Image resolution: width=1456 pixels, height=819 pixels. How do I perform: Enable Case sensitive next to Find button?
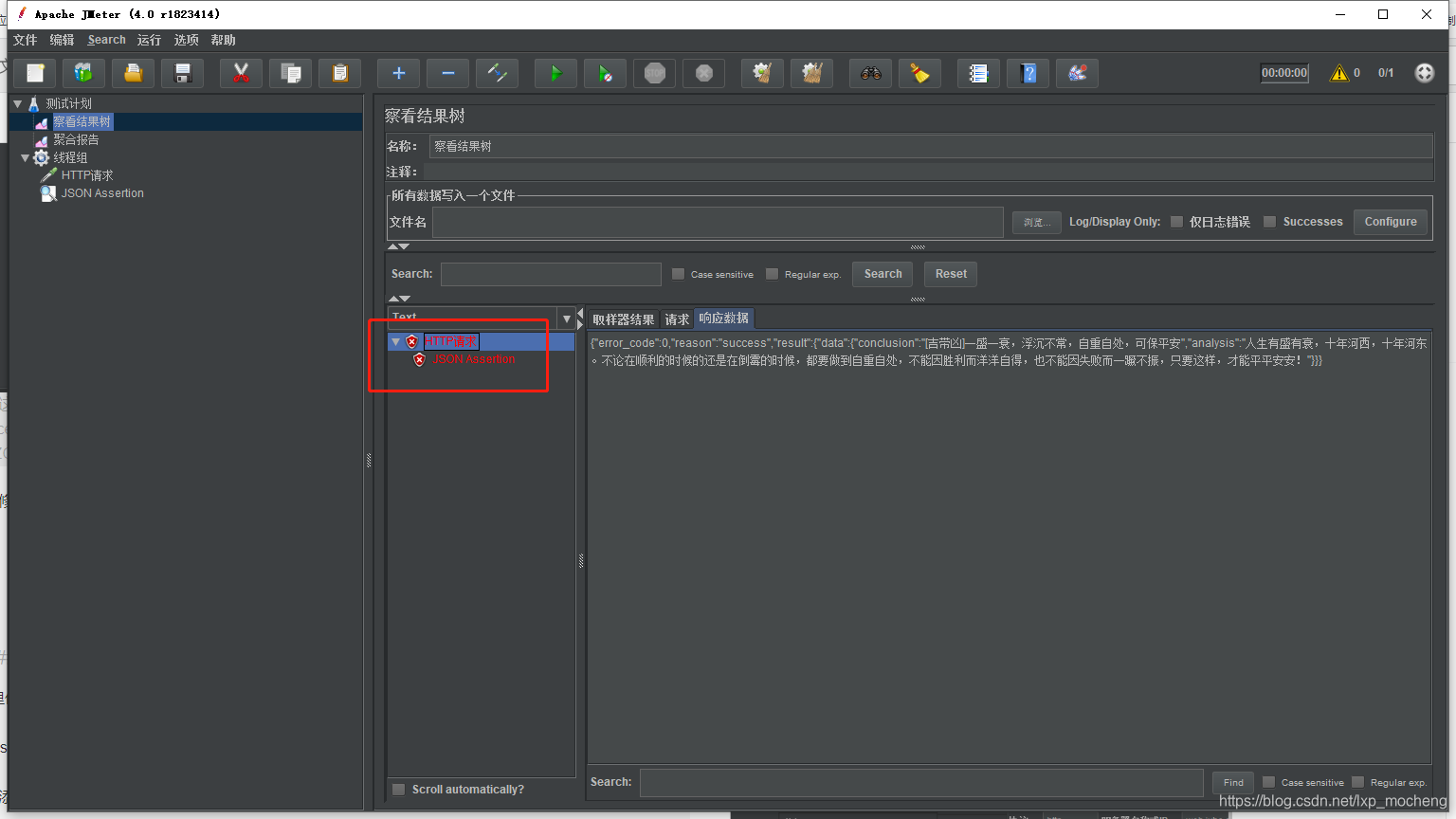click(x=1268, y=782)
